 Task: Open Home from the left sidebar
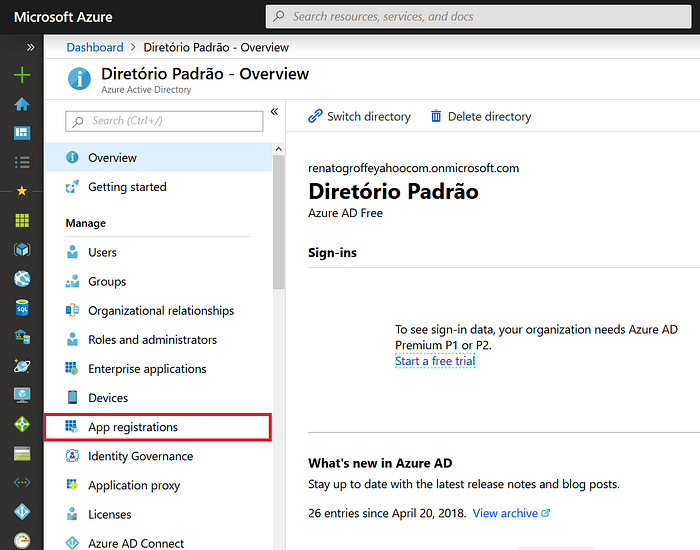point(22,104)
